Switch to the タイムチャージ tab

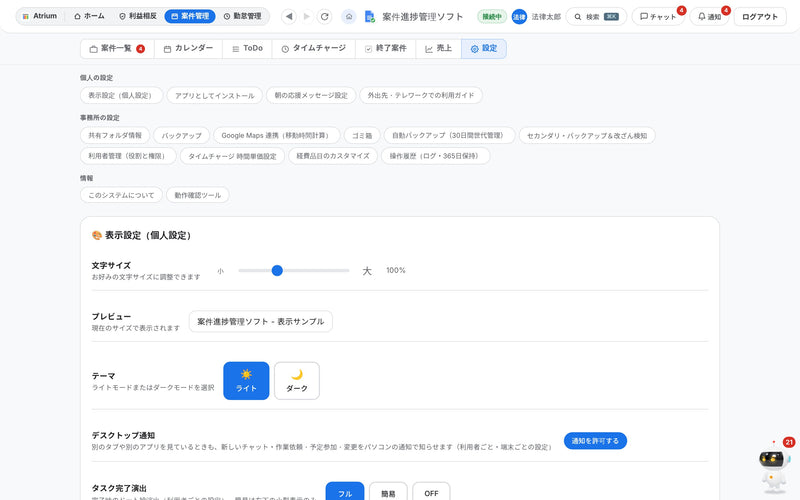[x=314, y=48]
